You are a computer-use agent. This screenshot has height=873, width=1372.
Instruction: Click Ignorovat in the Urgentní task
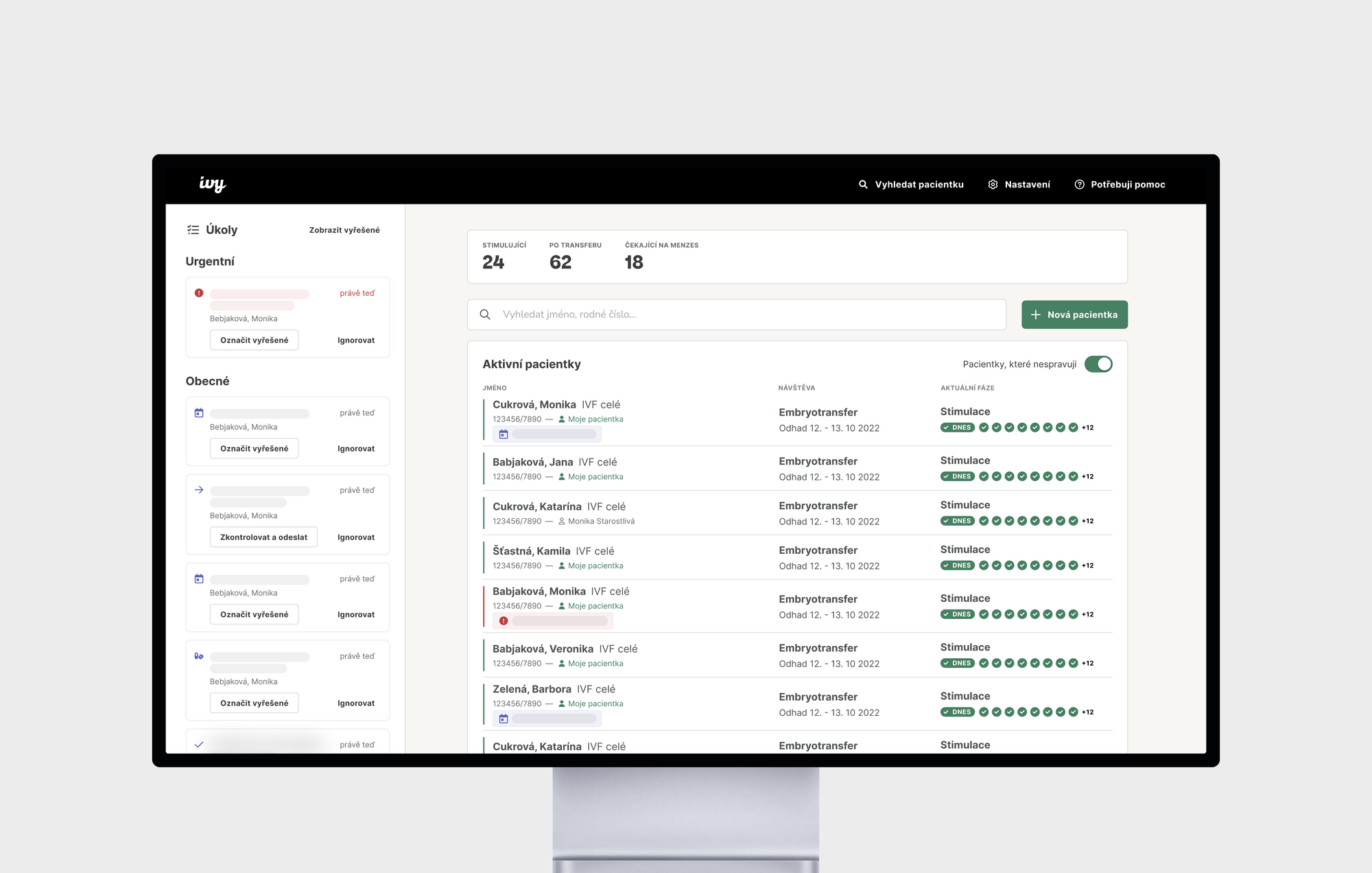click(356, 340)
